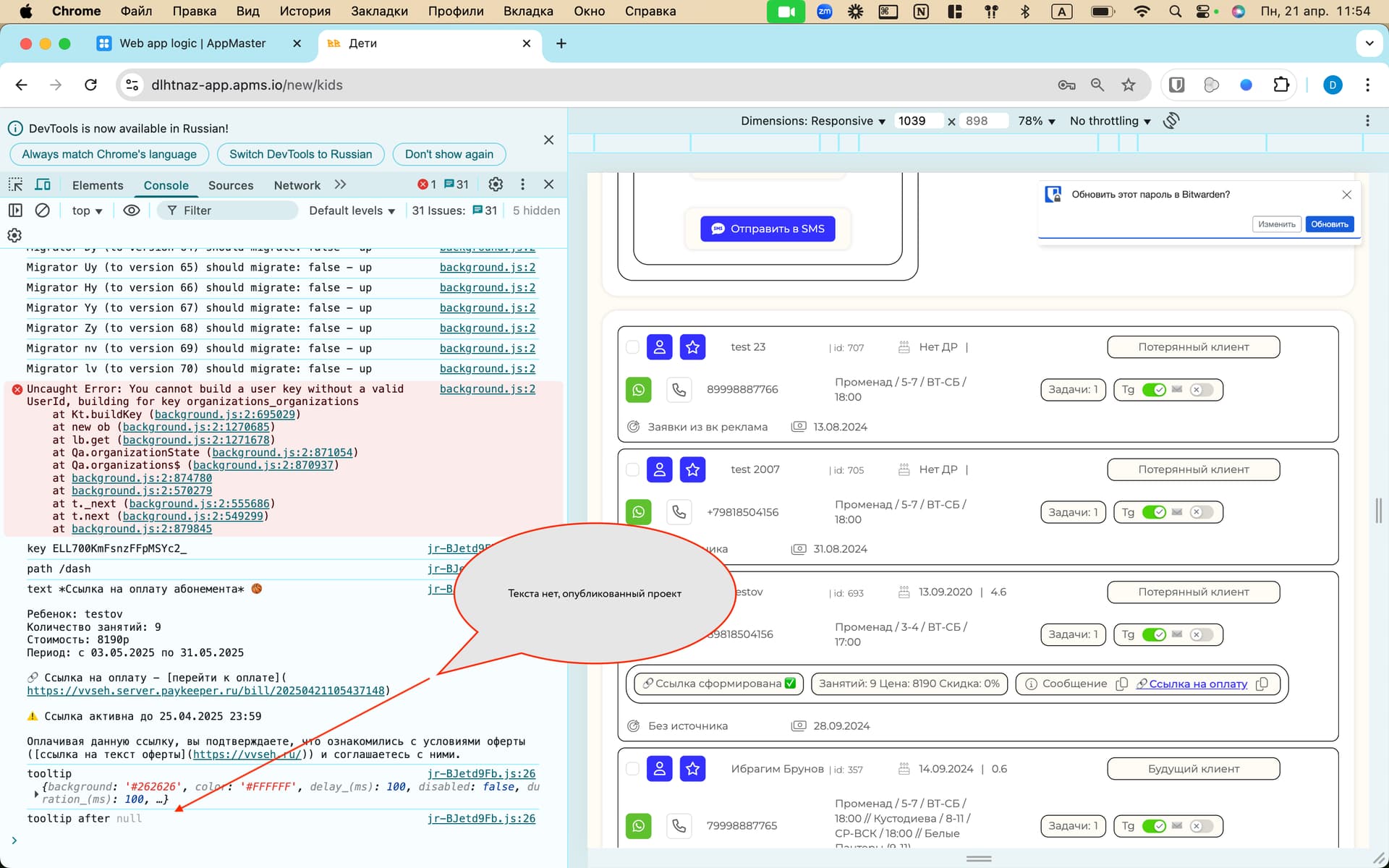Image resolution: width=1389 pixels, height=868 pixels.
Task: Open the DevTools settings gear
Action: (496, 184)
